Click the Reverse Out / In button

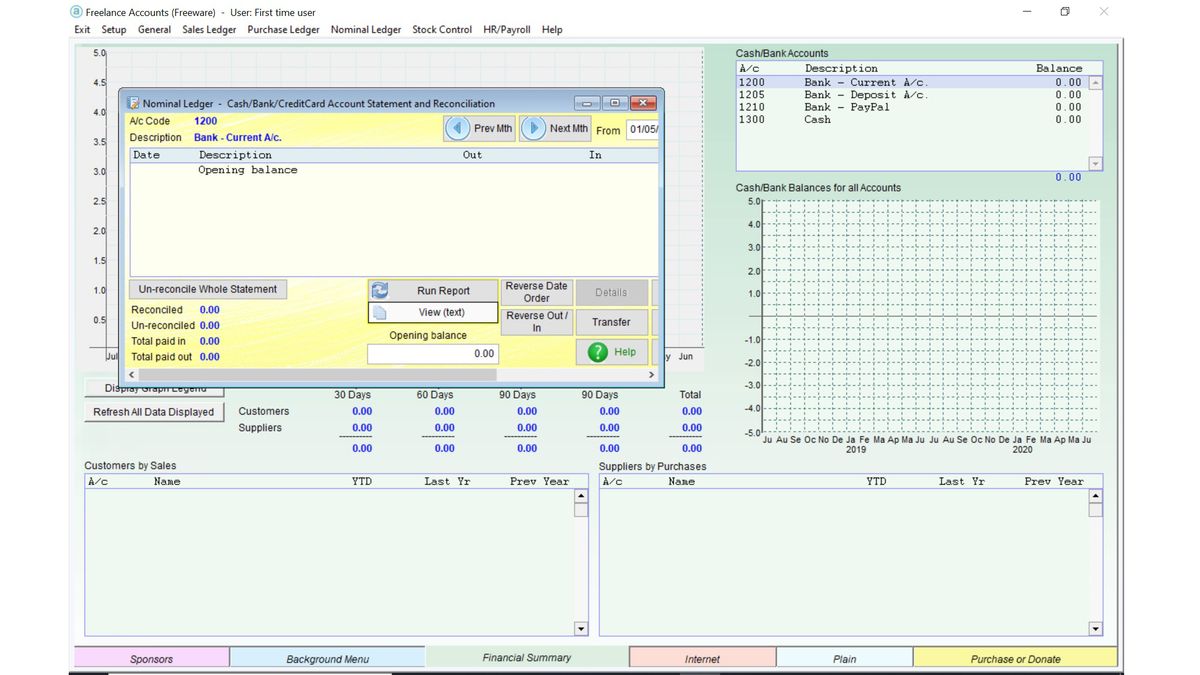click(x=537, y=322)
